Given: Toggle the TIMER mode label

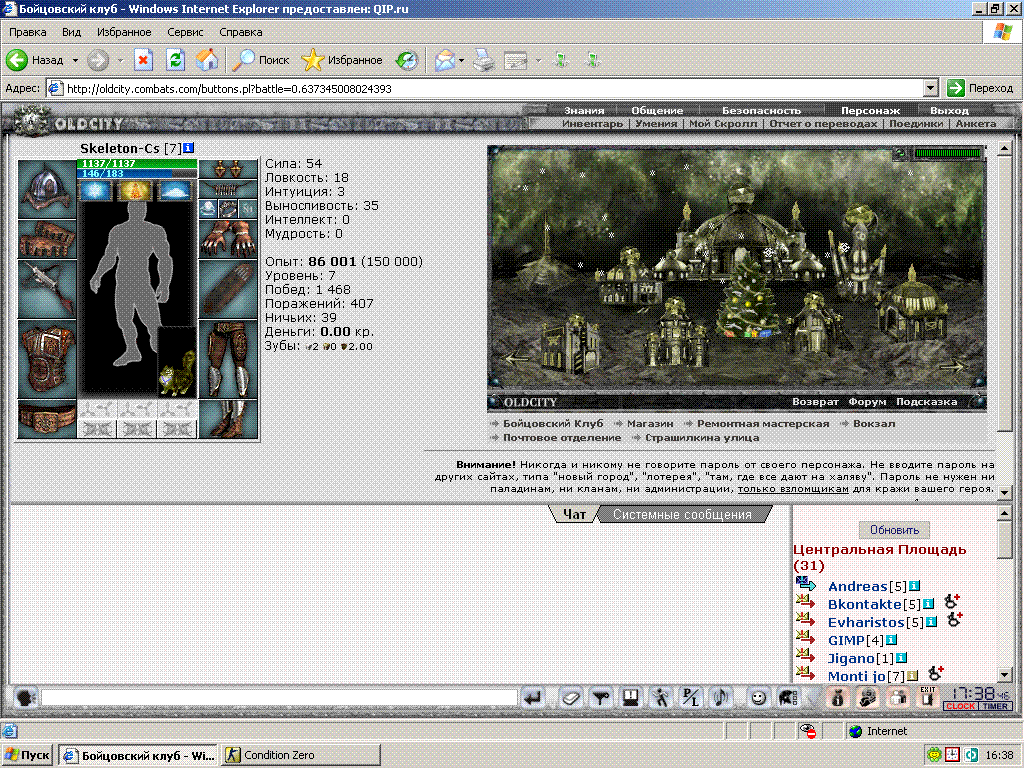Looking at the screenshot, I should tap(995, 706).
